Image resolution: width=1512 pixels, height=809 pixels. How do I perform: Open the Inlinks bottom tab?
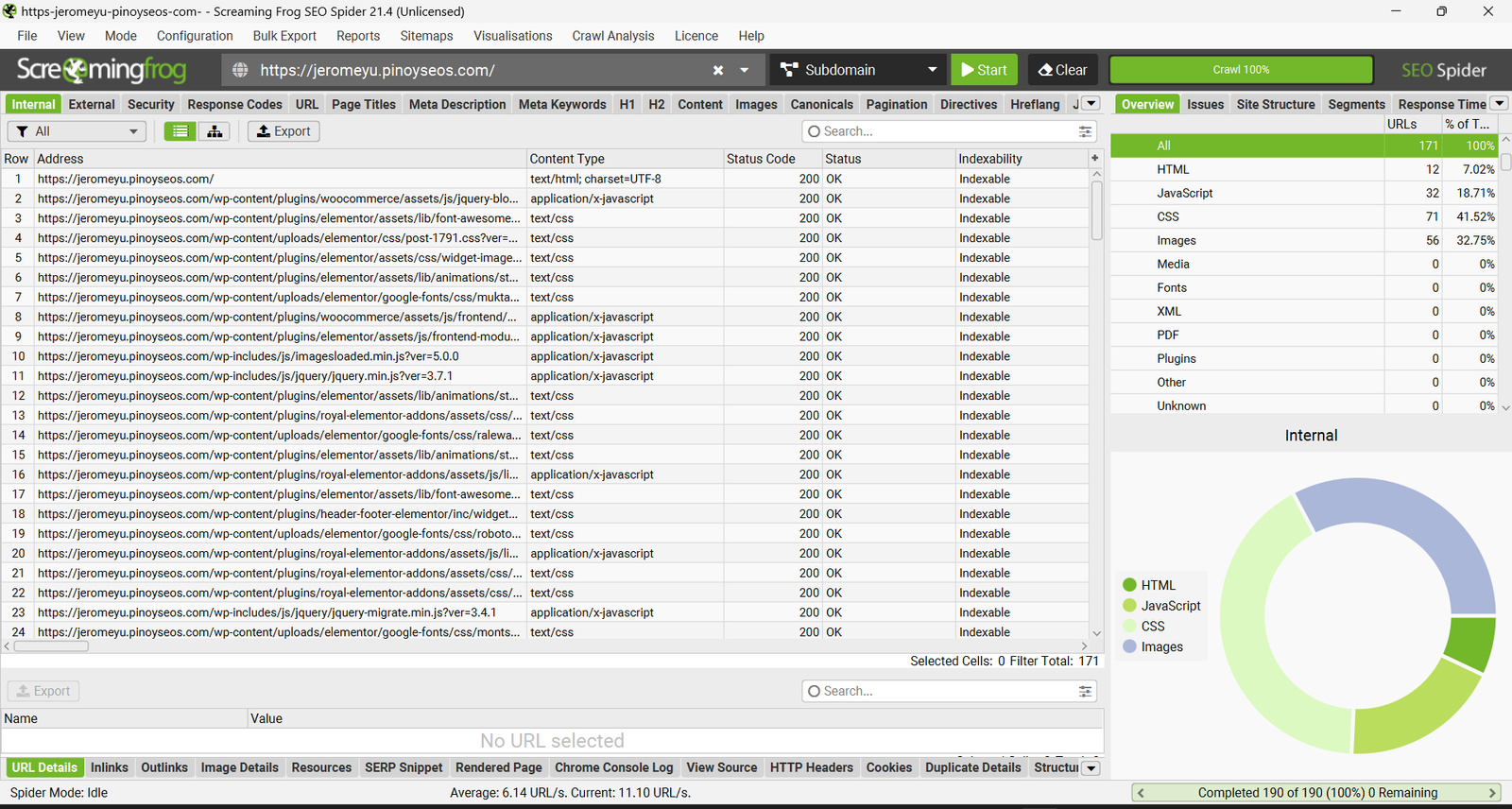110,767
